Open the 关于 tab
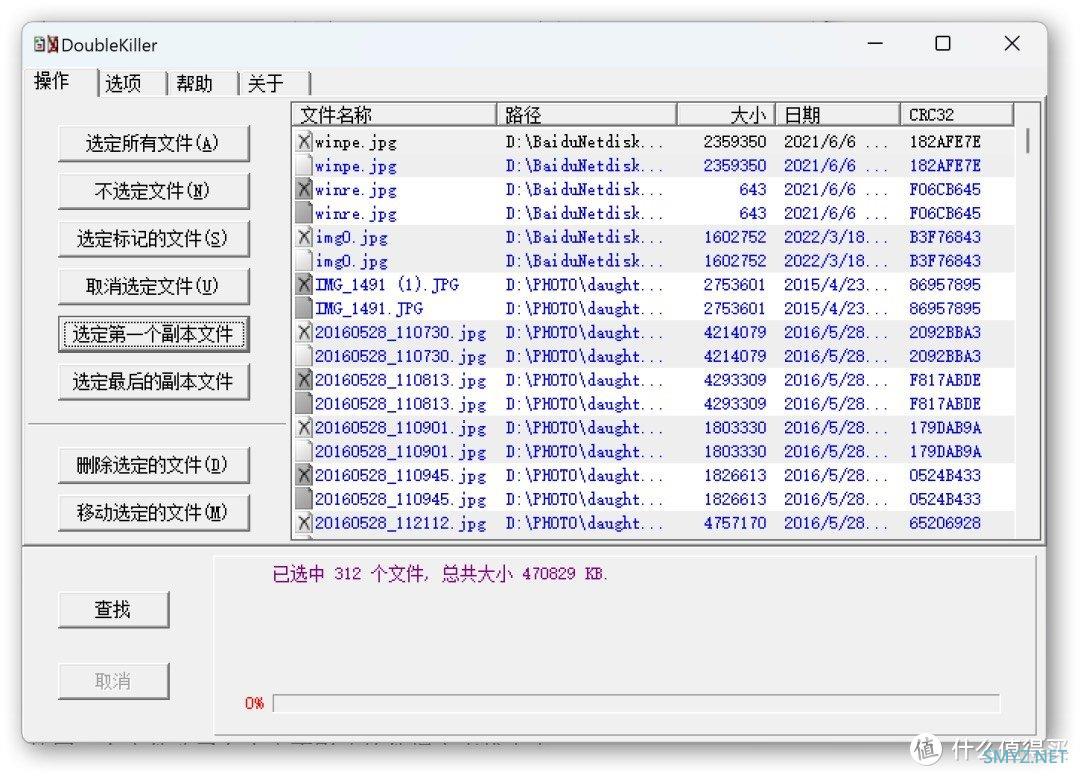Image resolution: width=1080 pixels, height=776 pixels. point(266,83)
